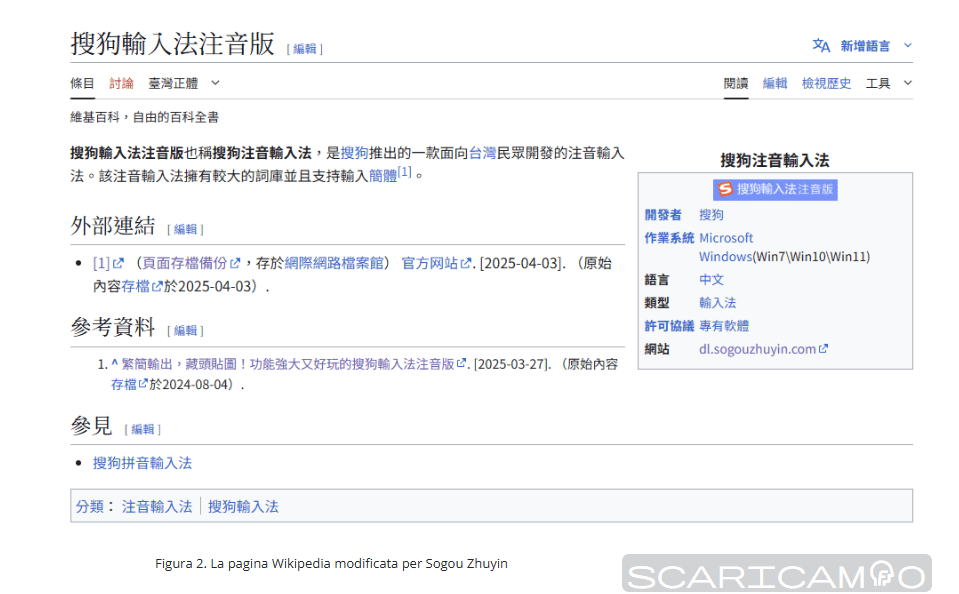Open the dl.sogouzhuyin.com website link
This screenshot has width=959, height=594.
click(x=757, y=349)
